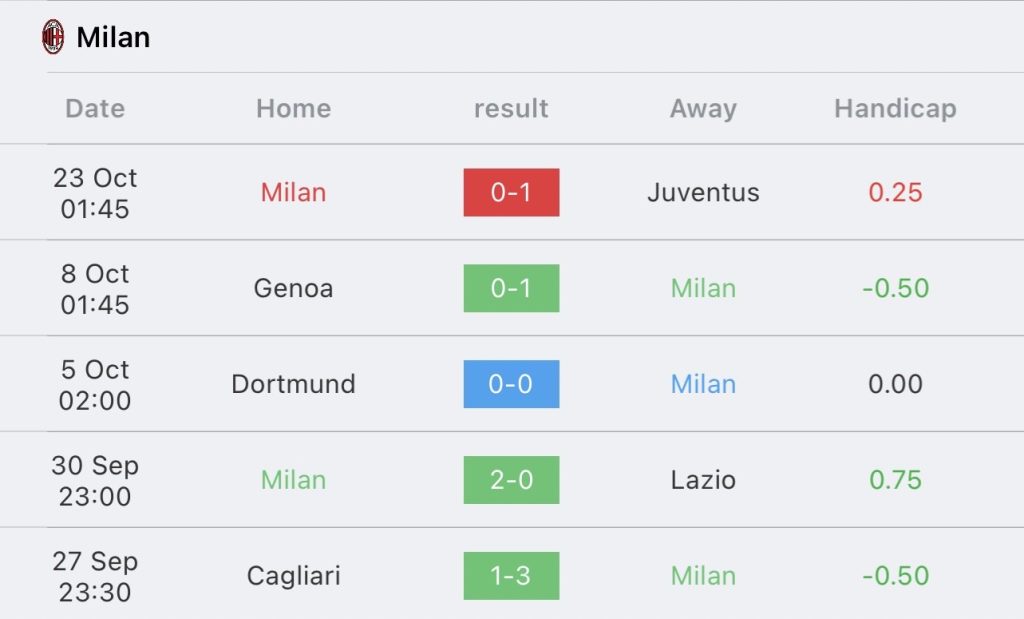Click the Handicap column header

[895, 109]
